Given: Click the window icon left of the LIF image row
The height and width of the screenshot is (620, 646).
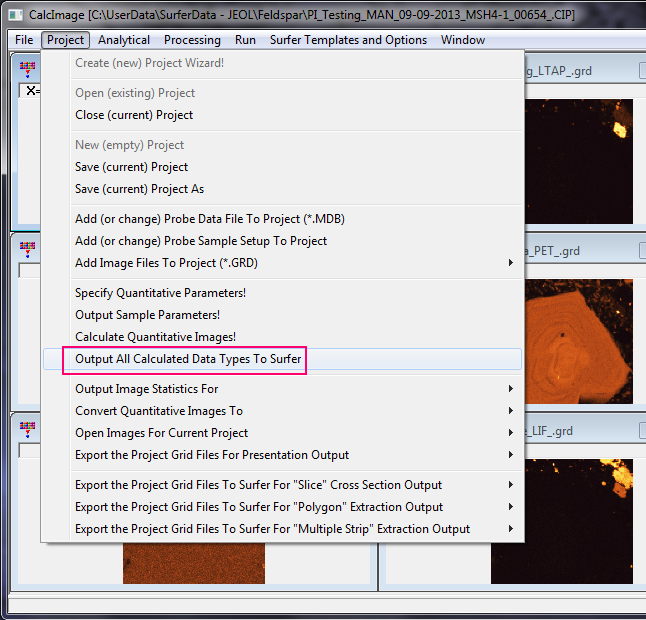Looking at the screenshot, I should [27, 428].
